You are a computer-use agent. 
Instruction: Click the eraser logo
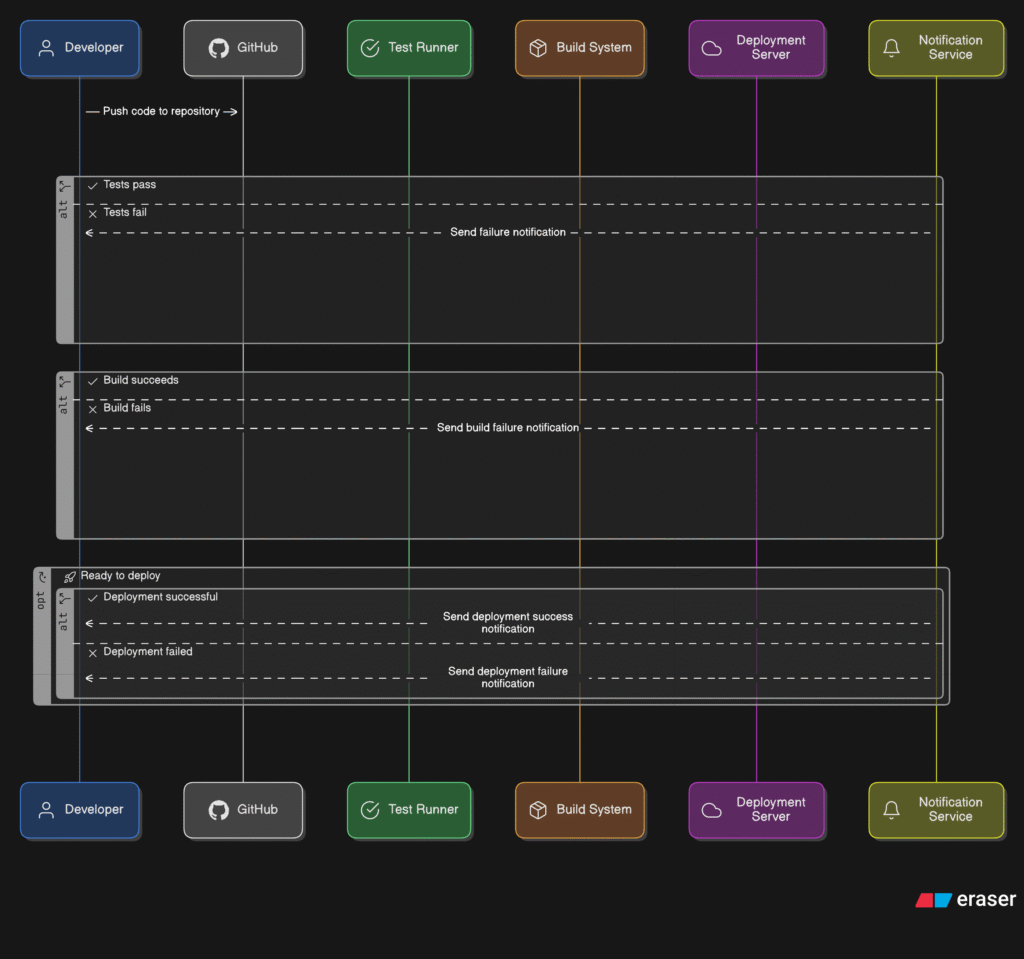966,900
